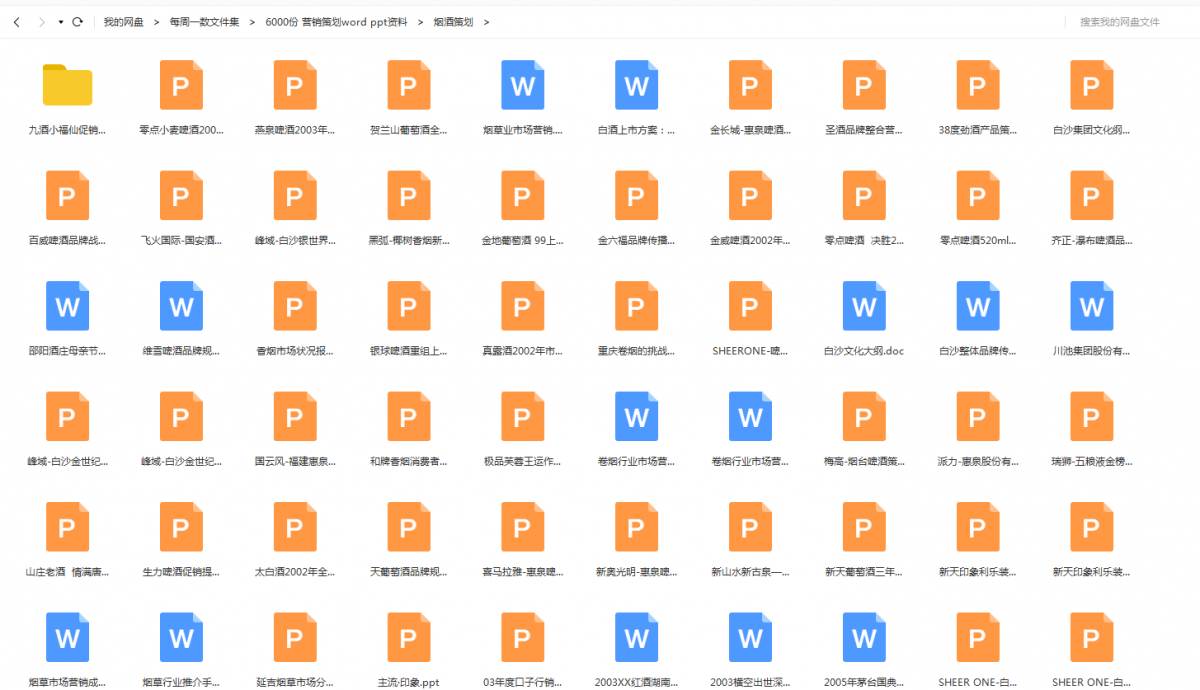Click the 齐正-瀑布啤酒品 PPT icon
Viewport: 1200px width, 690px height.
pos(1092,195)
